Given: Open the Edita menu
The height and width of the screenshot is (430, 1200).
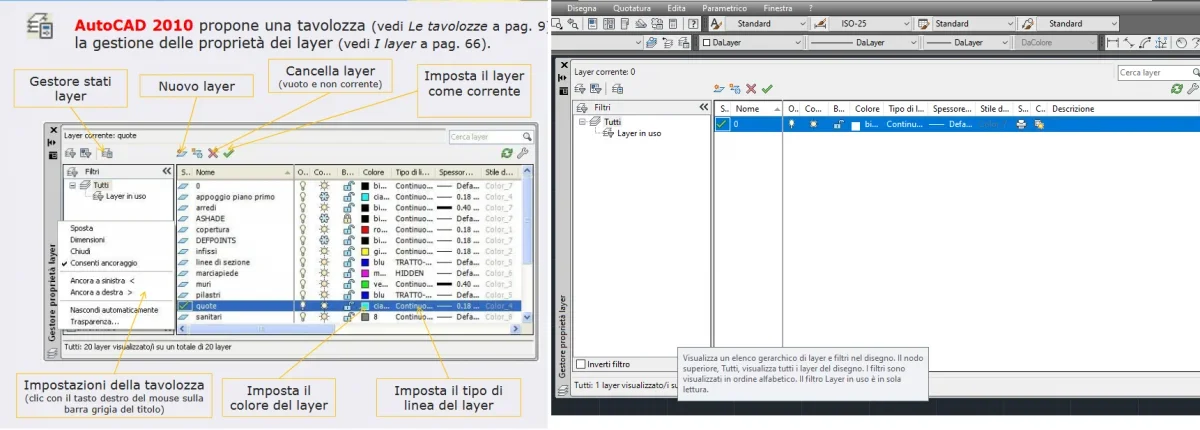Looking at the screenshot, I should point(676,8).
